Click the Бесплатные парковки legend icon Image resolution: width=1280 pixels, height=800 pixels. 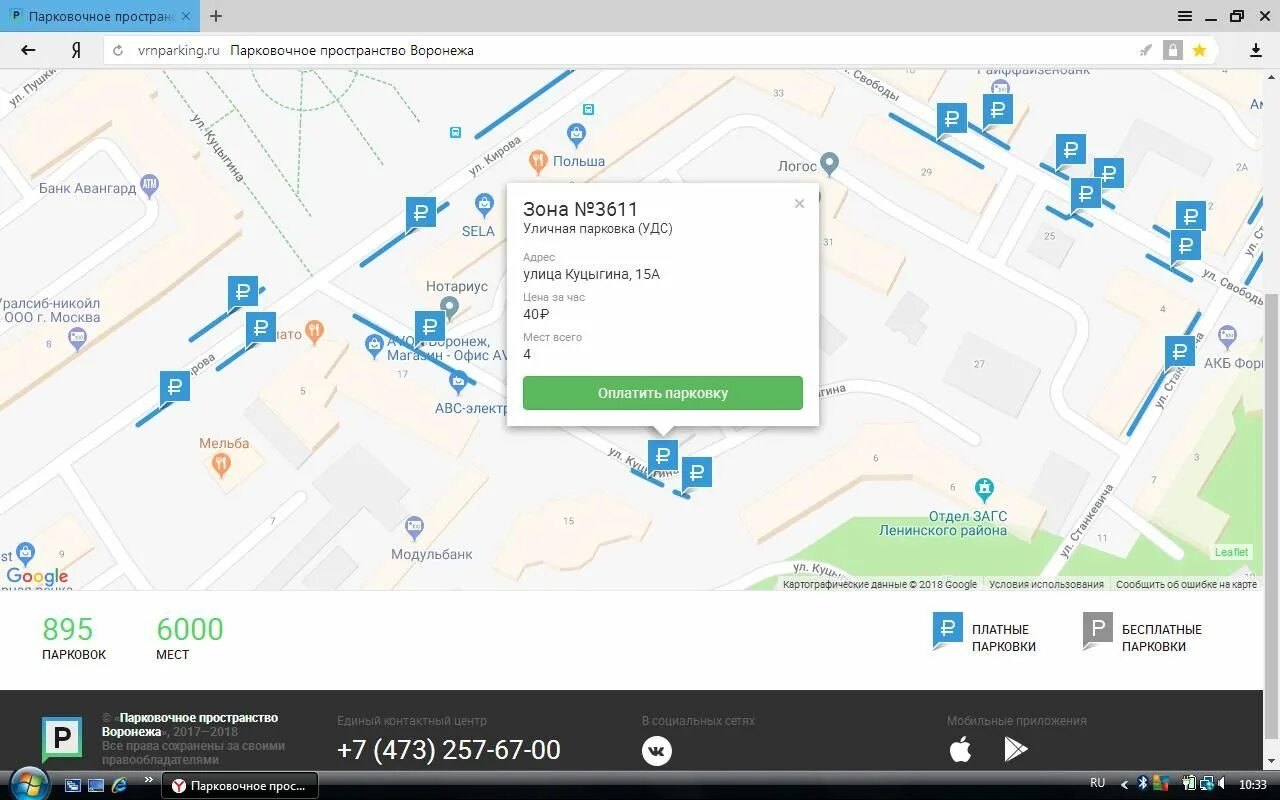1097,631
